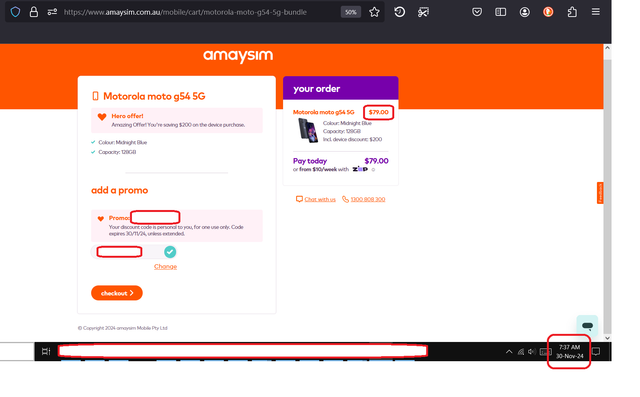Show hidden tray icons chevron
The width and height of the screenshot is (640, 397).
point(509,351)
